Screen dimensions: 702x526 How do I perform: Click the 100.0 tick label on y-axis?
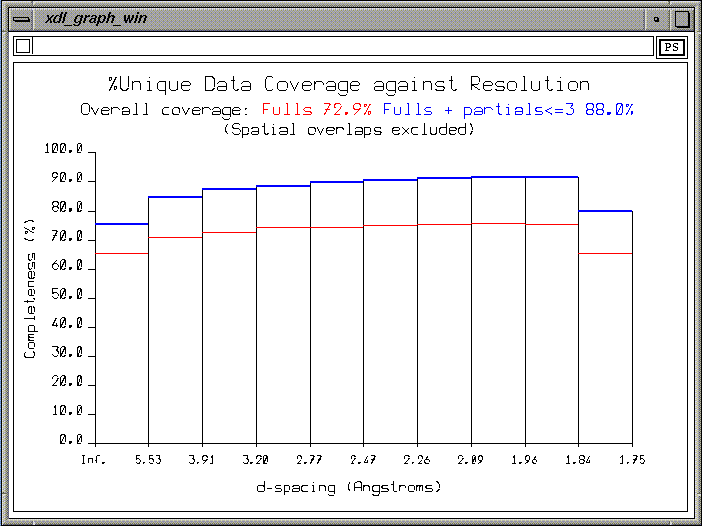65,150
